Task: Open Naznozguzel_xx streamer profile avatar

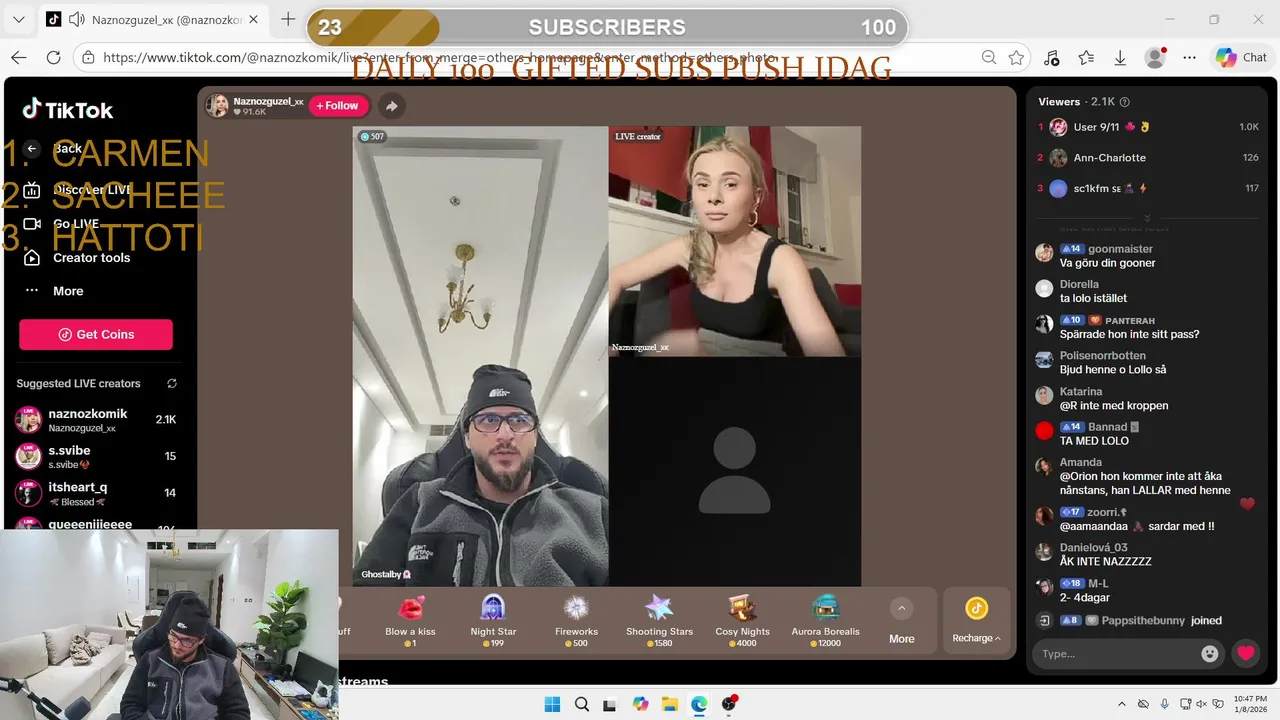Action: coord(217,105)
